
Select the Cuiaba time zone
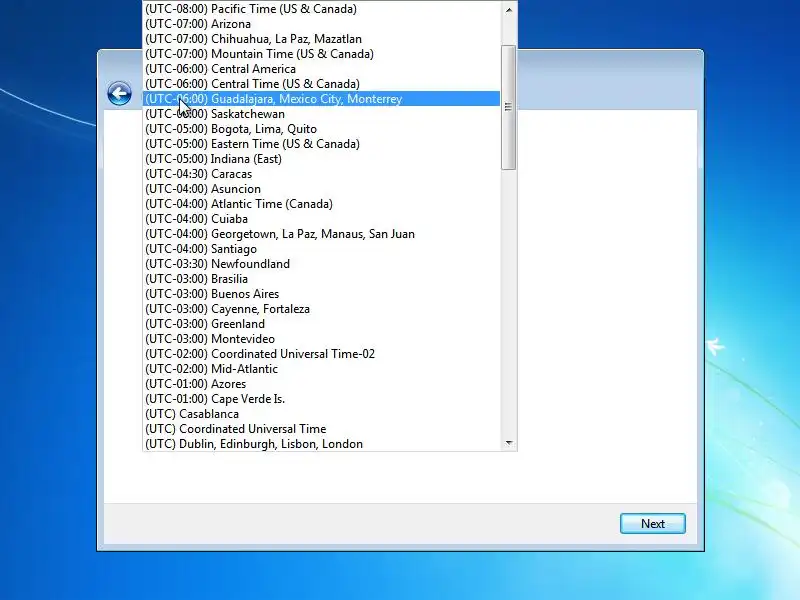point(321,219)
